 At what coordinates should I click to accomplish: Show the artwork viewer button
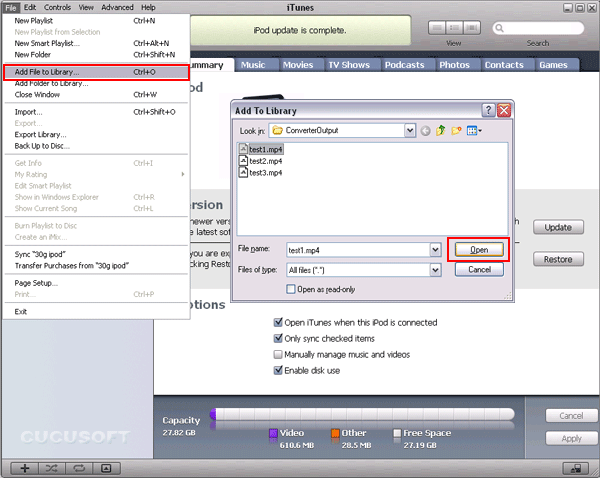click(x=107, y=468)
